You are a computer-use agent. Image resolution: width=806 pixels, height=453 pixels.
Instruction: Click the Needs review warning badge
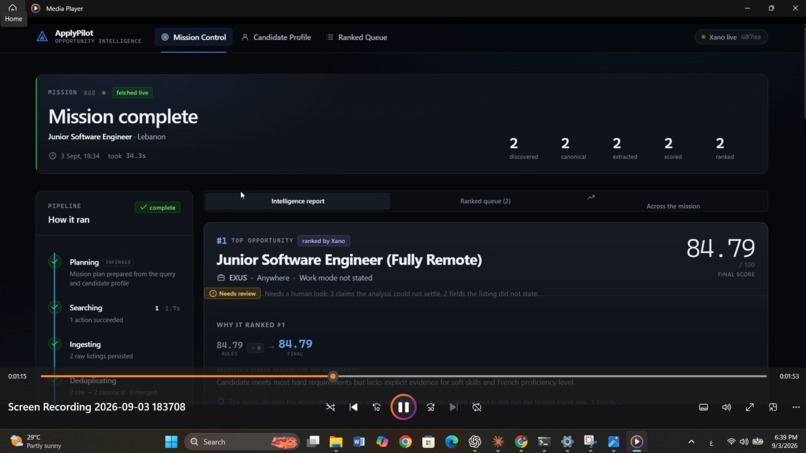pos(233,294)
